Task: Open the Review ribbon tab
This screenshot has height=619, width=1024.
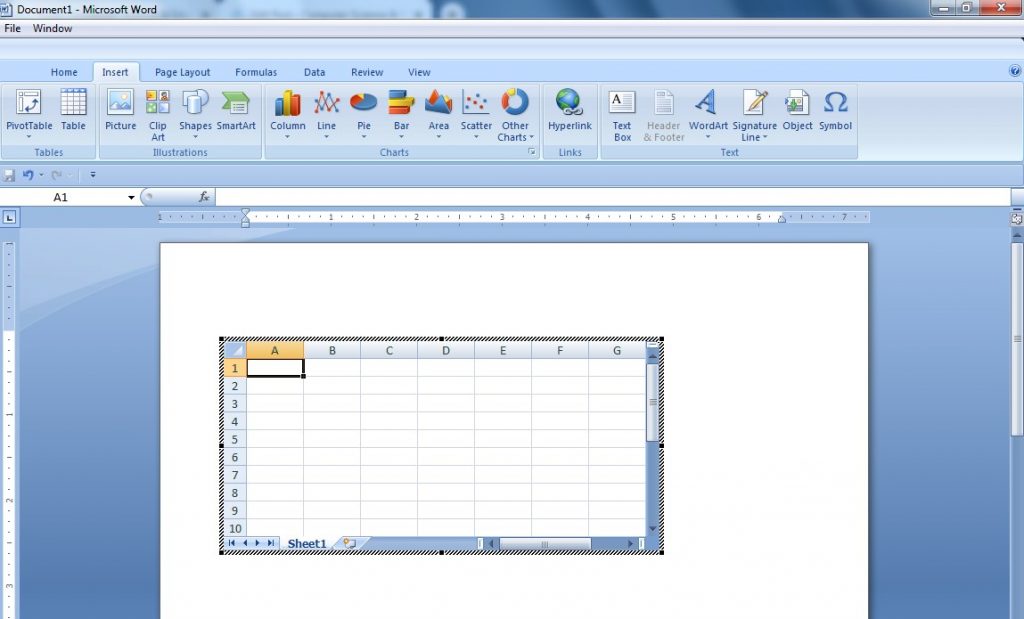Action: tap(366, 71)
